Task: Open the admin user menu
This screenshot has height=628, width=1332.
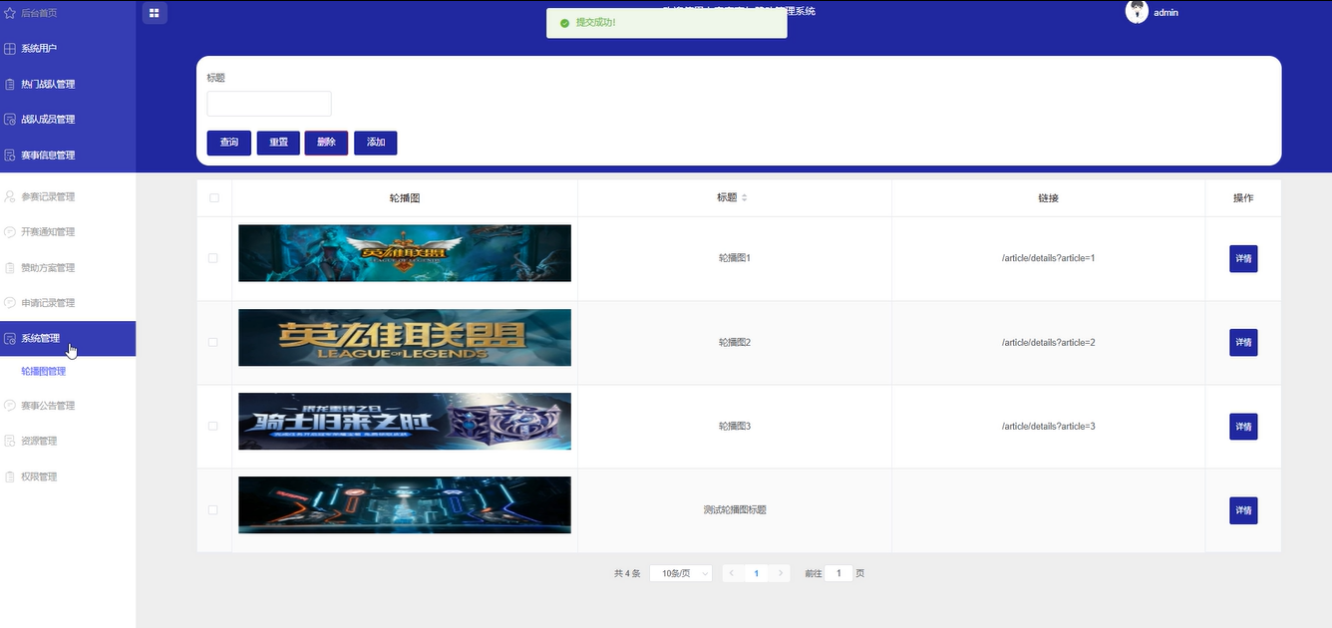Action: tap(1166, 13)
